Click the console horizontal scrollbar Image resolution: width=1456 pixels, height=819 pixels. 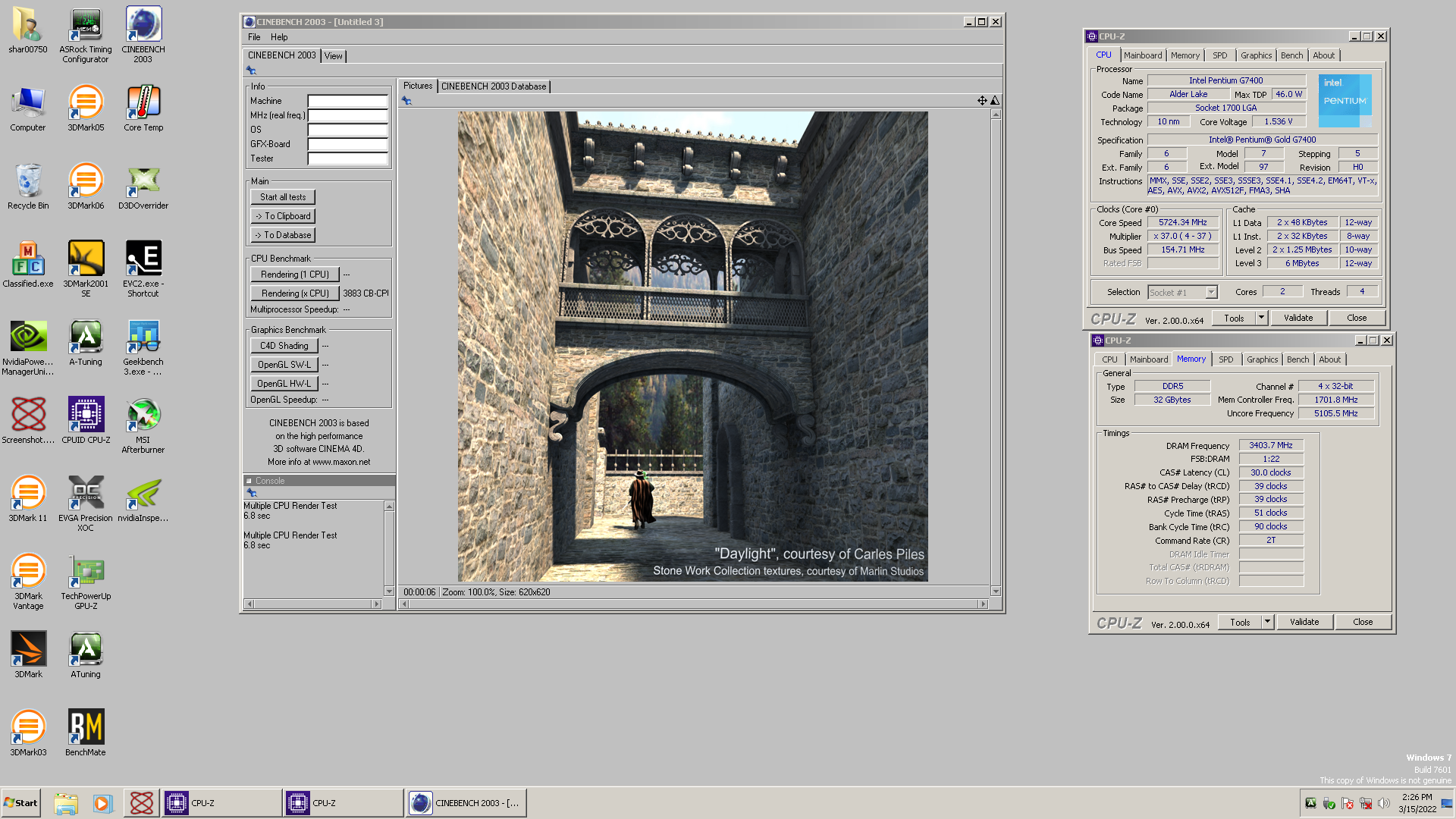(x=312, y=604)
